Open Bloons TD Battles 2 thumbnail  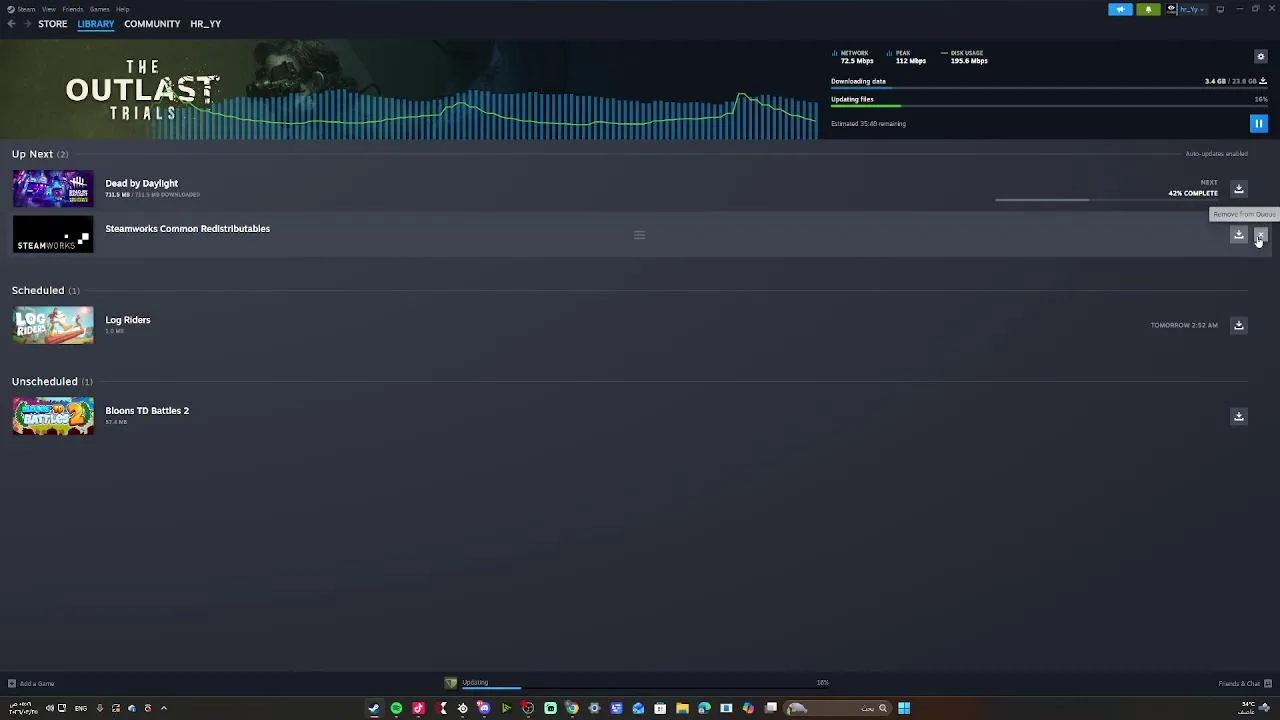click(53, 416)
